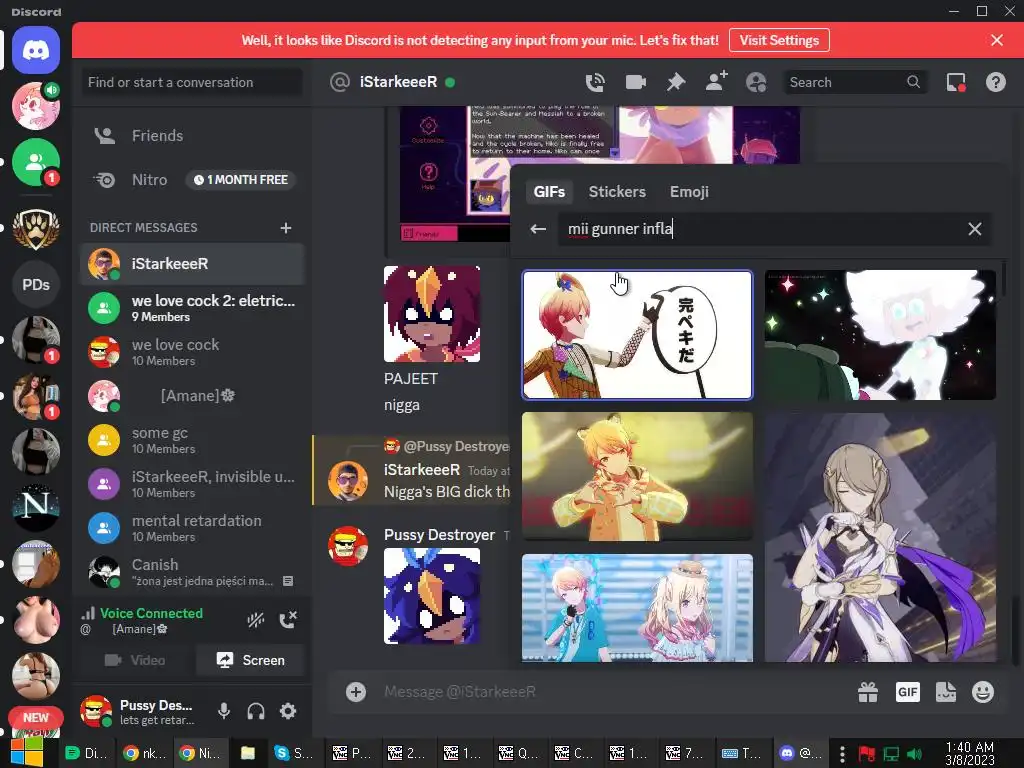
Task: Open pink-haired avatar server with speaker badge
Action: 36,106
